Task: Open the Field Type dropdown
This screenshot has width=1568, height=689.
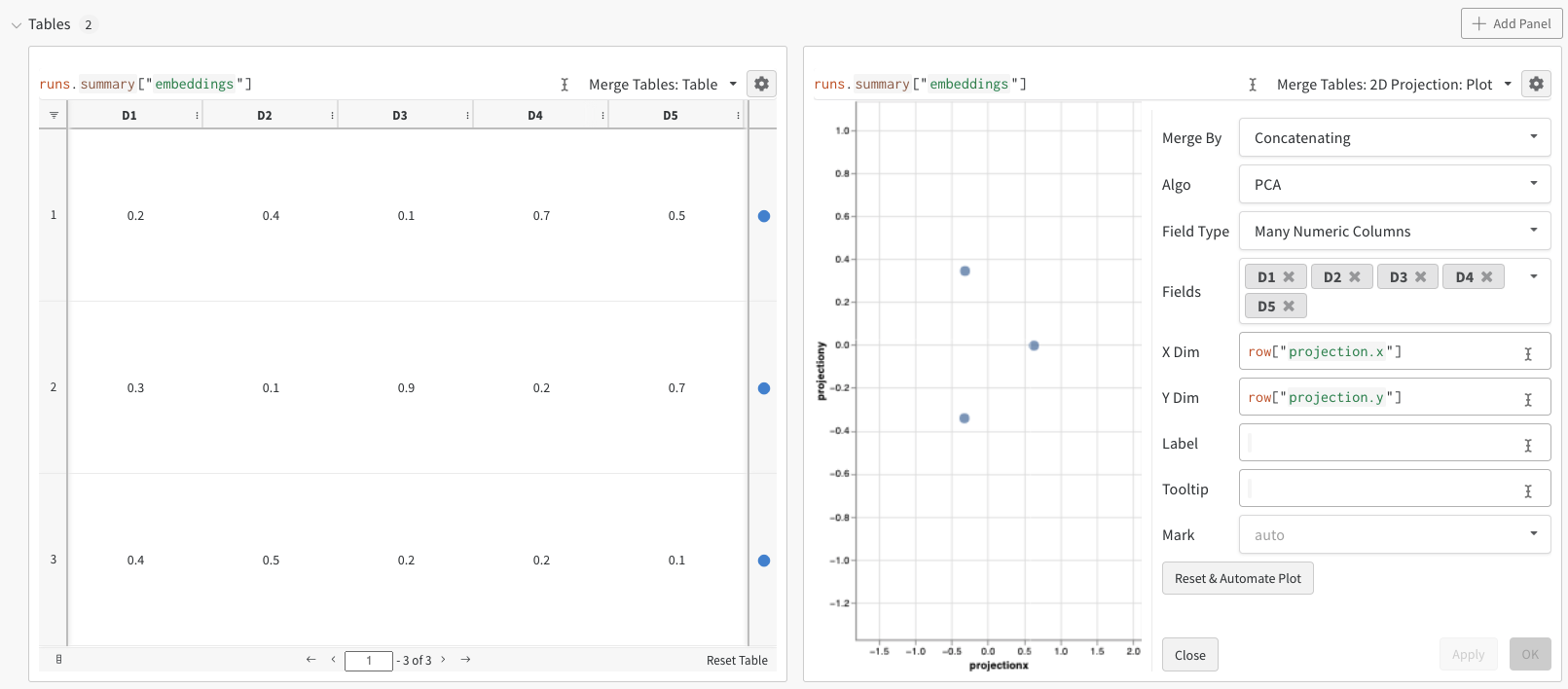Action: pos(1394,232)
